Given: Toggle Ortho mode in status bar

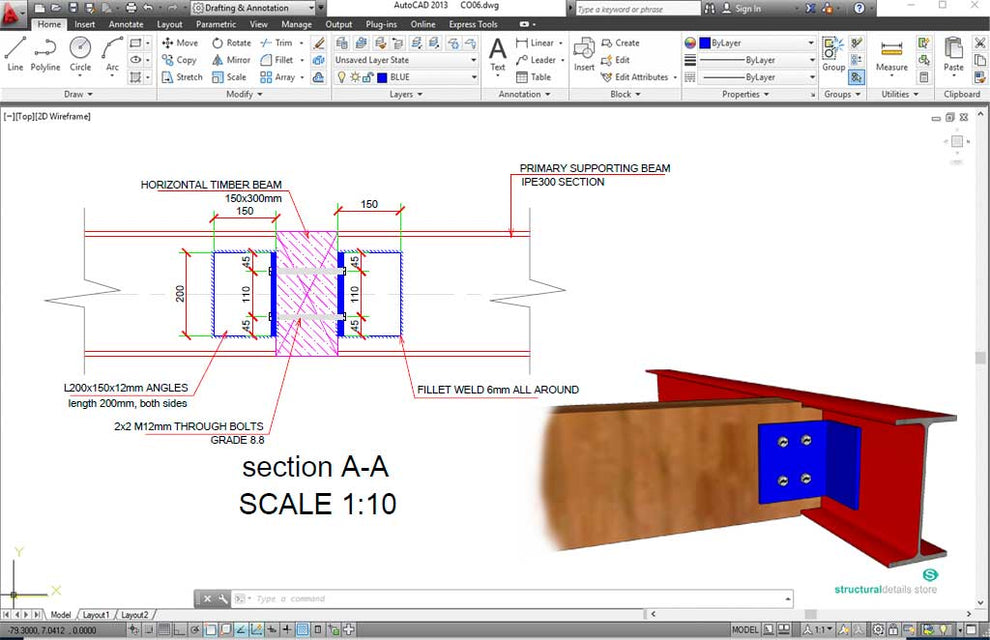Looking at the screenshot, I should [179, 629].
